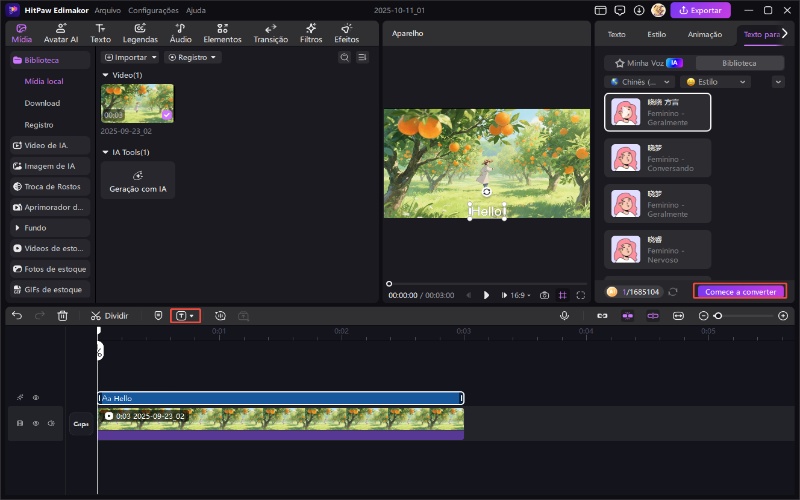Toggle visibility eye on video track
The width and height of the screenshot is (800, 500).
[x=35, y=423]
